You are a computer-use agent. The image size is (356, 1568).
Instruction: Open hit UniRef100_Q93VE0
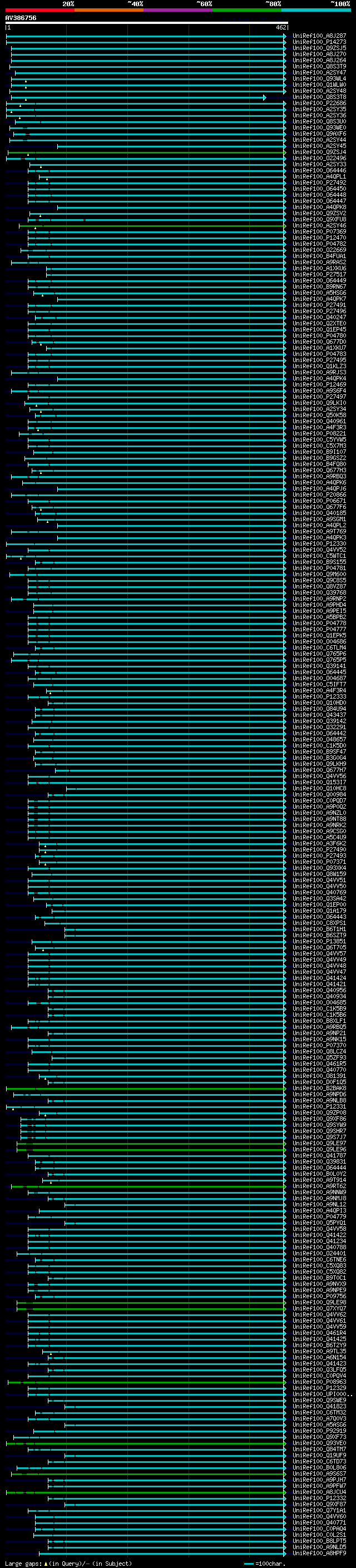tap(319, 1443)
